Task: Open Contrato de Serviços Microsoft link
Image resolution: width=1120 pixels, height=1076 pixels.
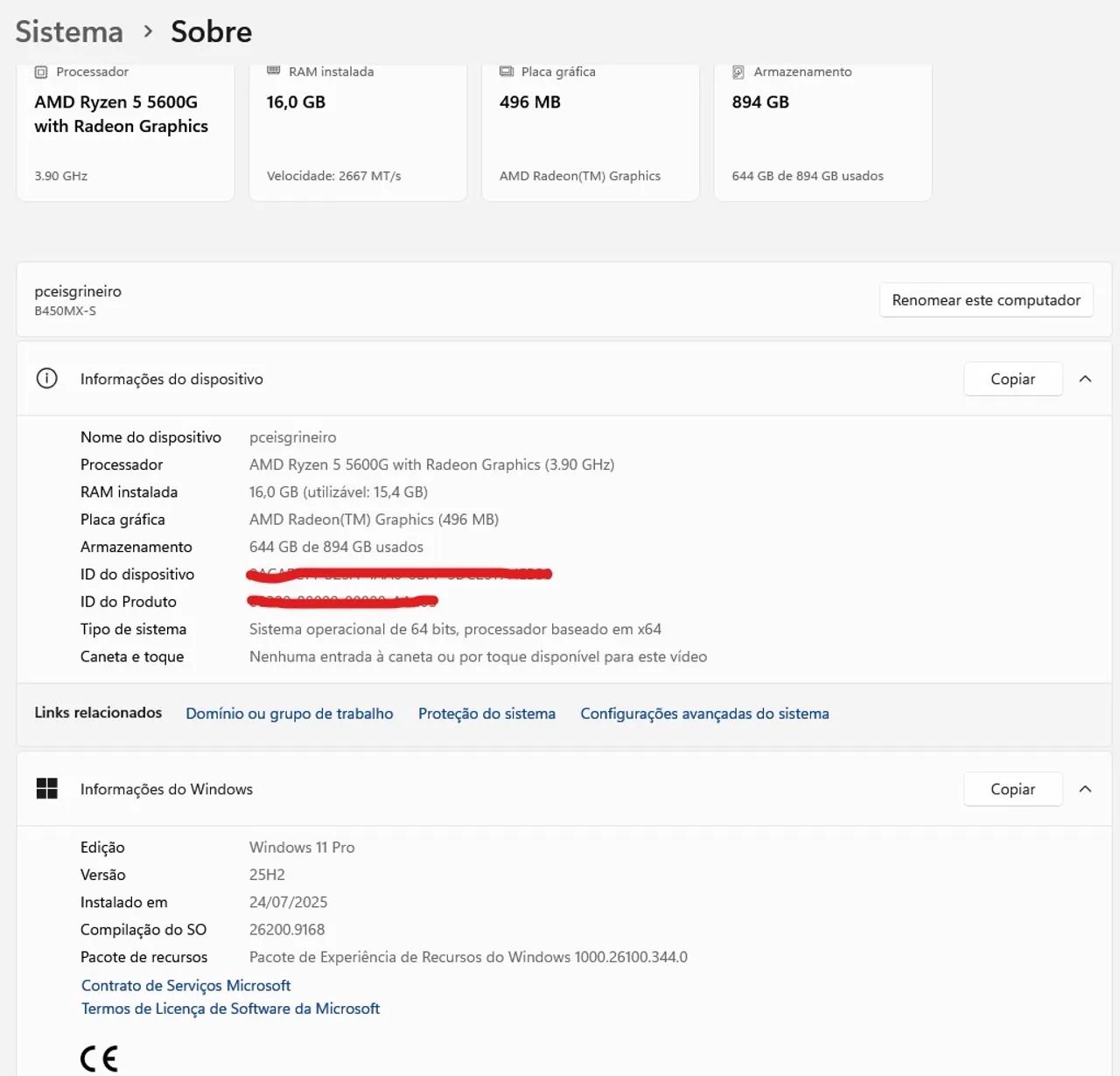Action: point(185,986)
